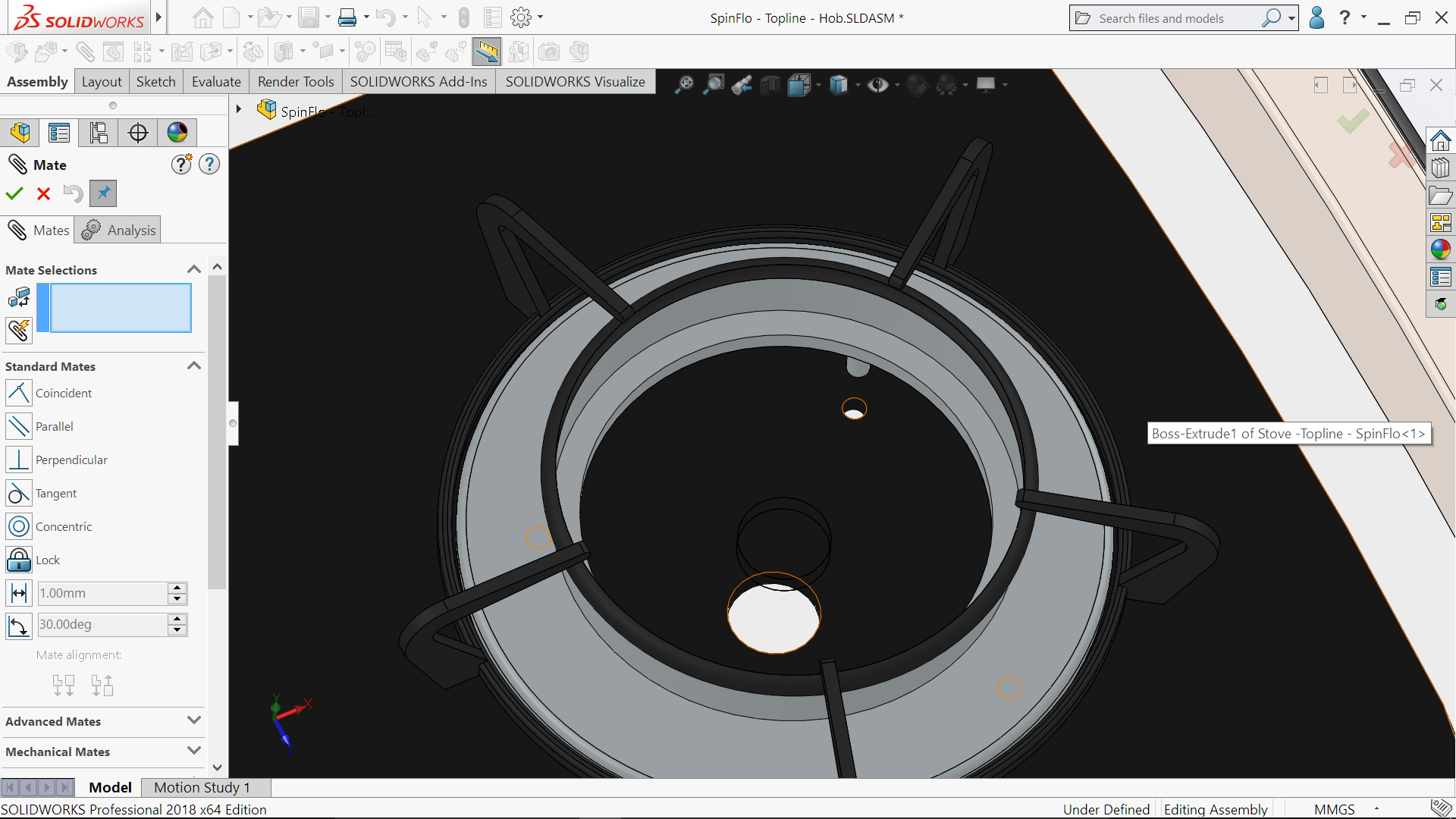Viewport: 1456px width, 819px height.
Task: Open the Motion Study 1 tab
Action: pos(202,787)
